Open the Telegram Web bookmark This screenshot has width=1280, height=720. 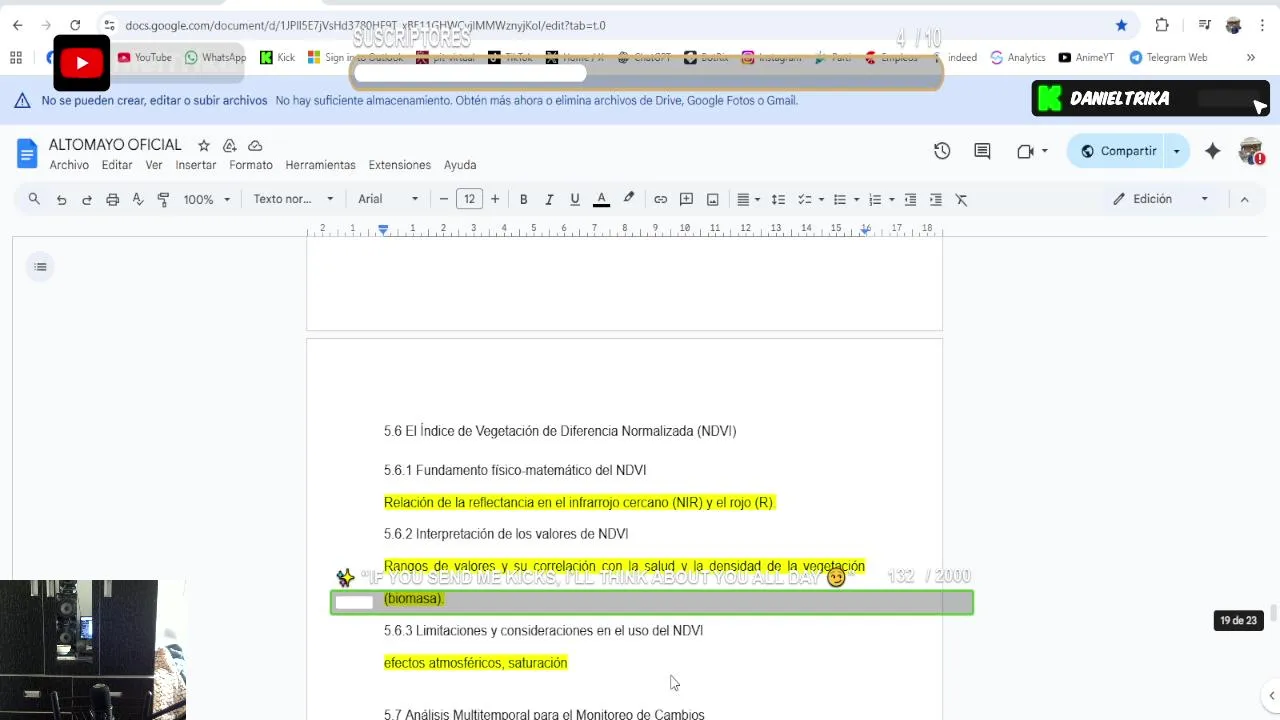[x=1168, y=58]
